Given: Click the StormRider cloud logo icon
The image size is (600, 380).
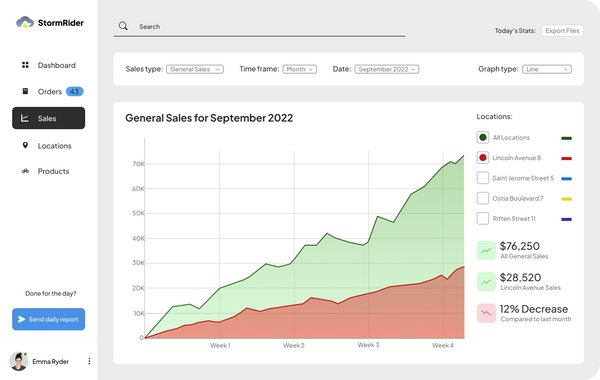Looking at the screenshot, I should point(25,23).
